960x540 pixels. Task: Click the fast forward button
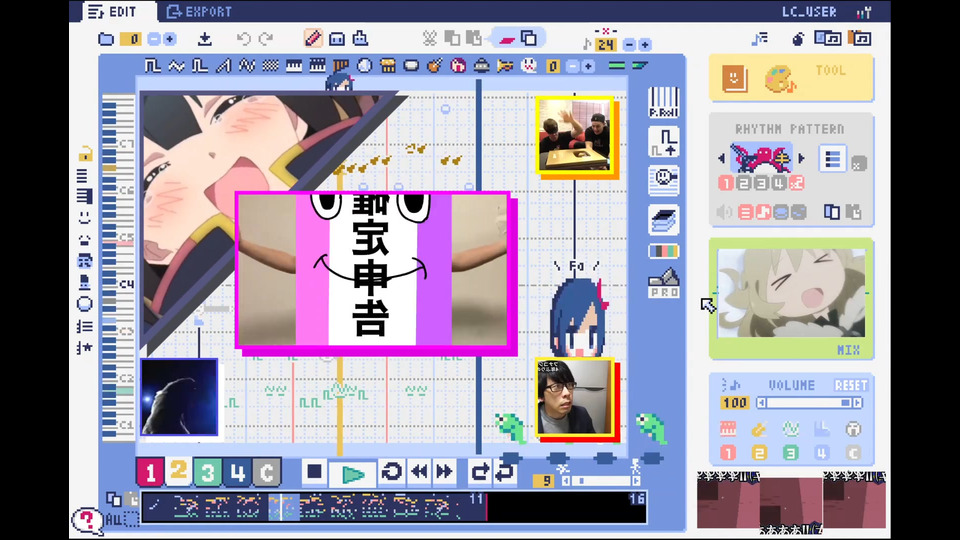click(x=444, y=472)
